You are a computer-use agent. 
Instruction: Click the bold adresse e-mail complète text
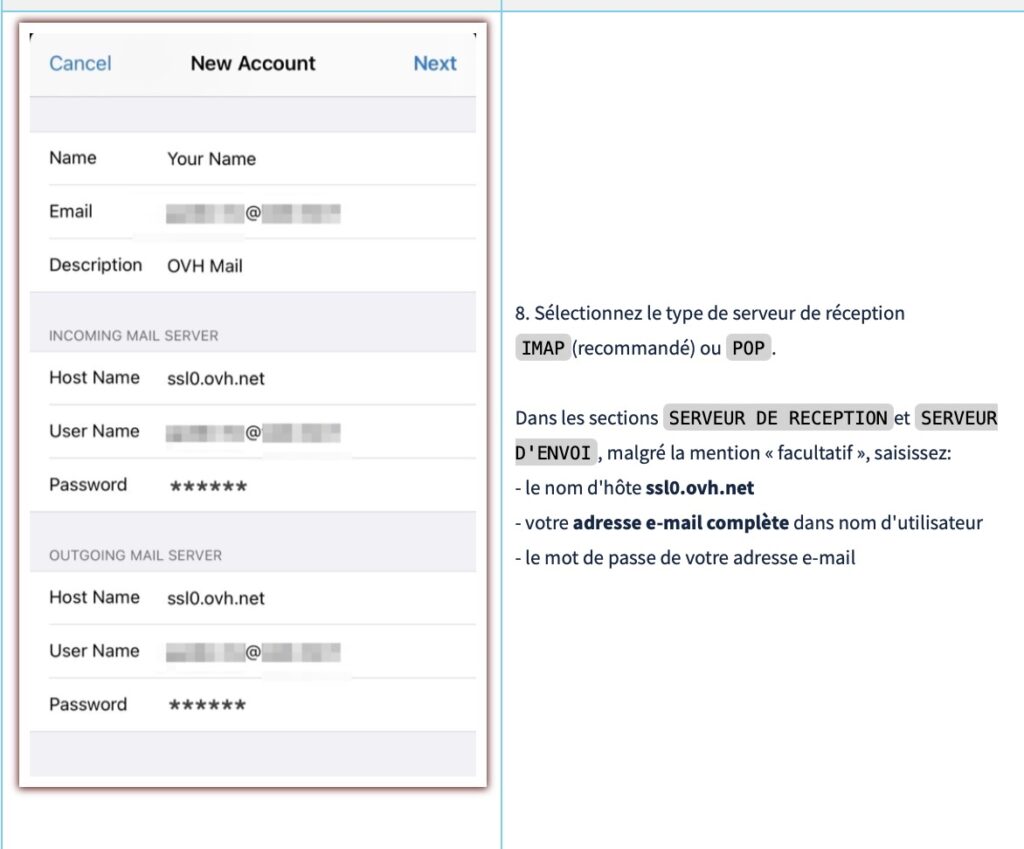point(681,523)
